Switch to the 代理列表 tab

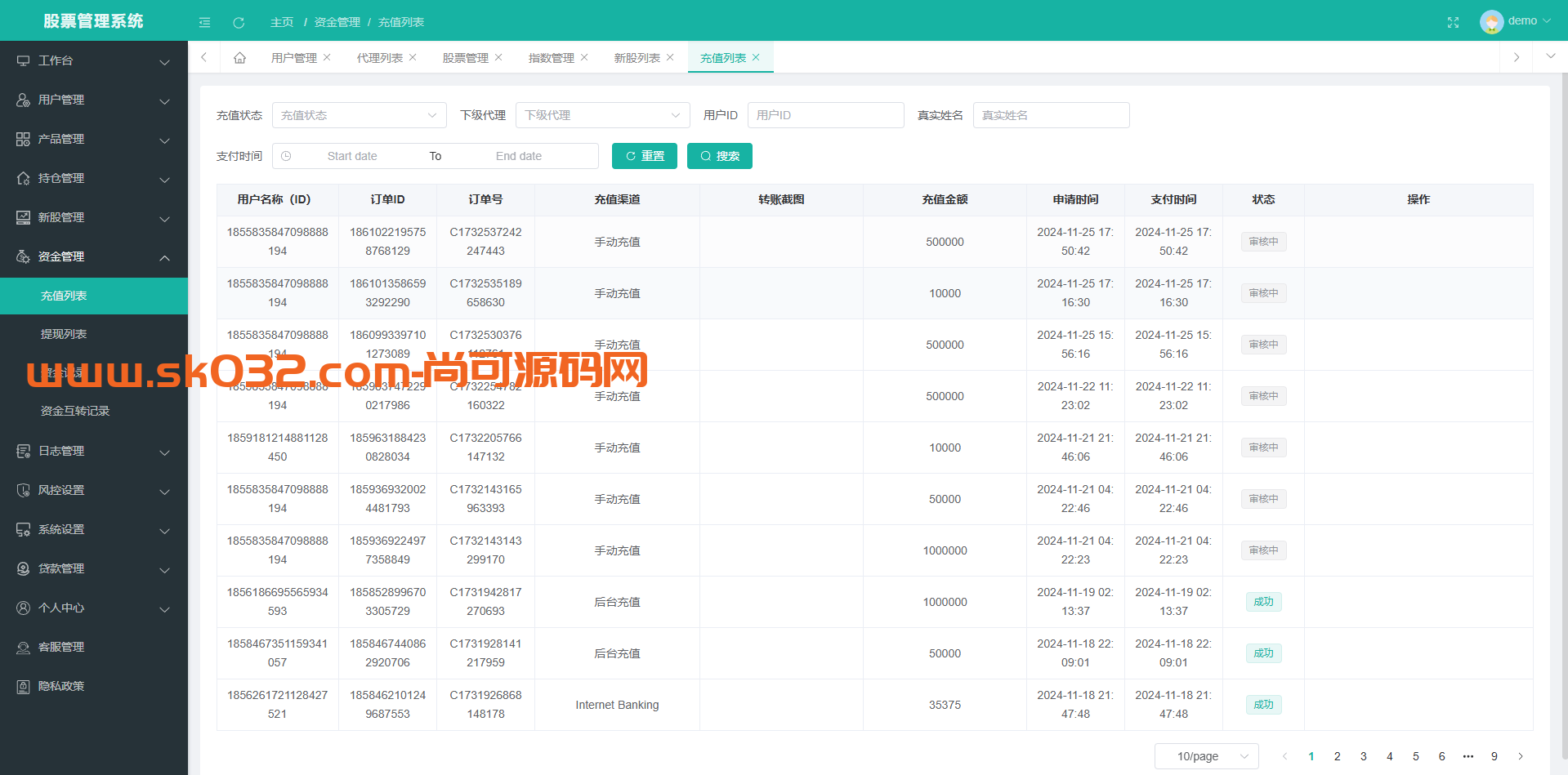click(x=380, y=58)
